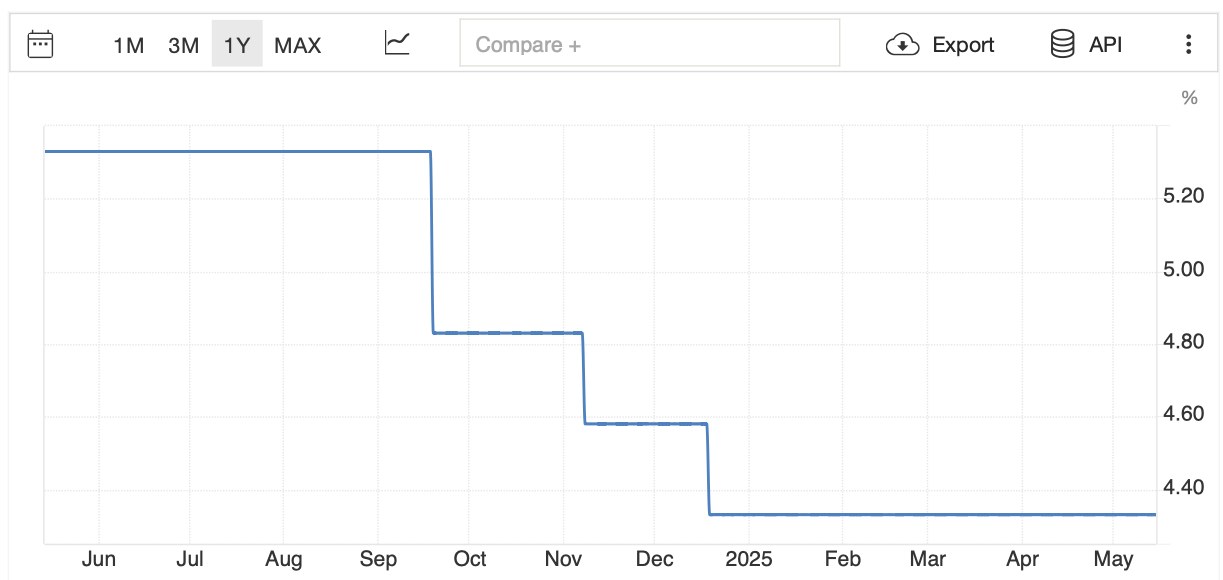
Task: Open the calendar date range picker
Action: pyautogui.click(x=40, y=44)
